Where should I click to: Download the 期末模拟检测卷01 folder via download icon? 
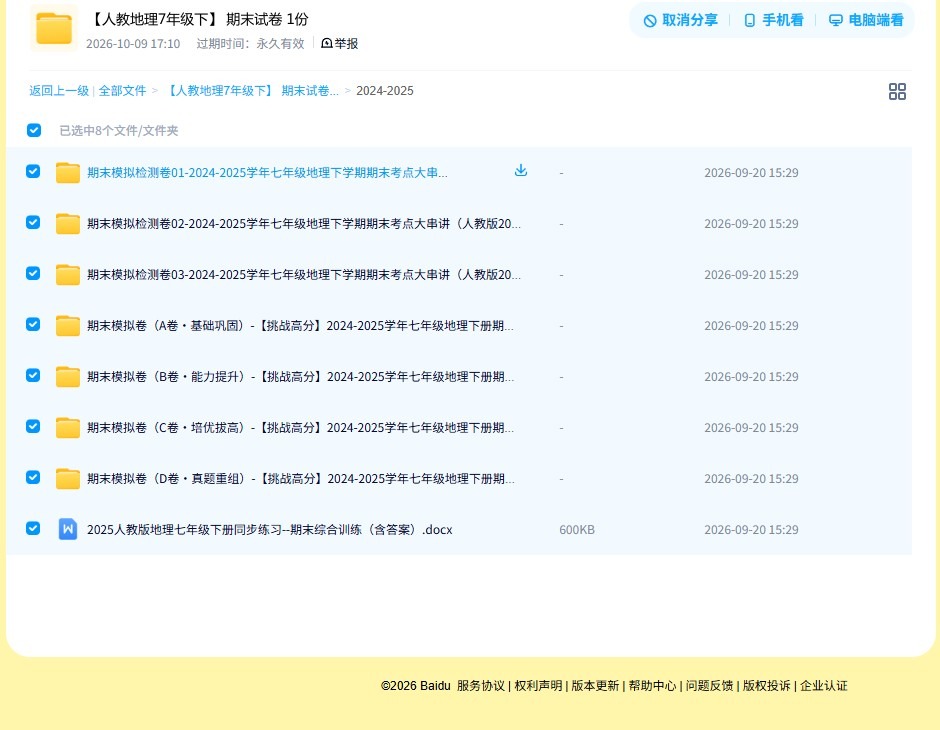pos(521,171)
